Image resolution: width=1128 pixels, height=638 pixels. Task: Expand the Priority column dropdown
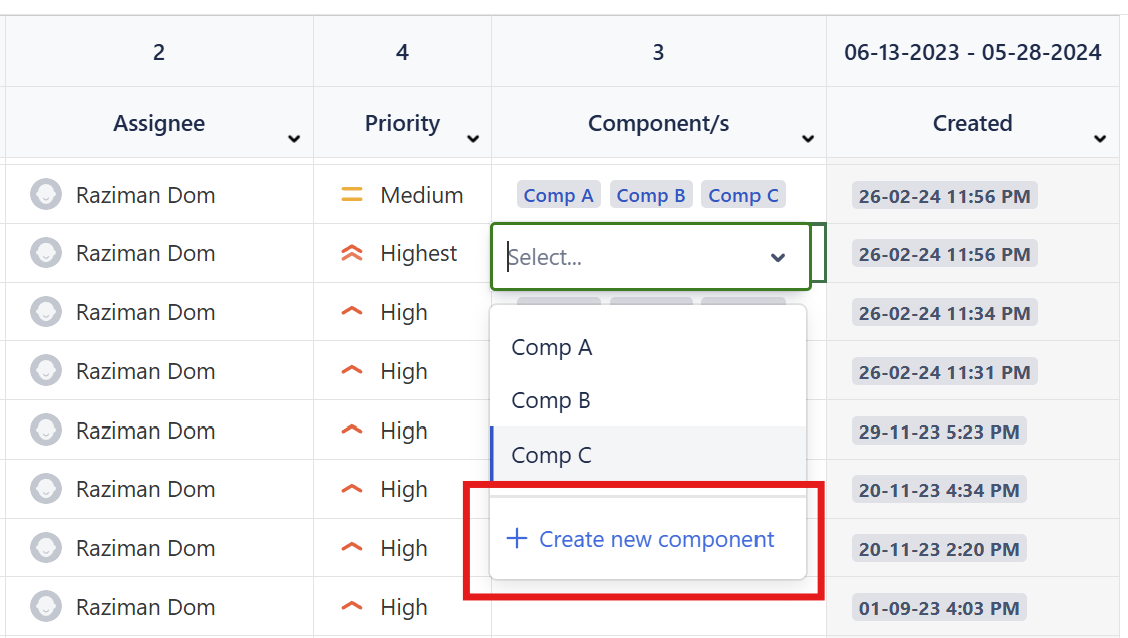[472, 140]
